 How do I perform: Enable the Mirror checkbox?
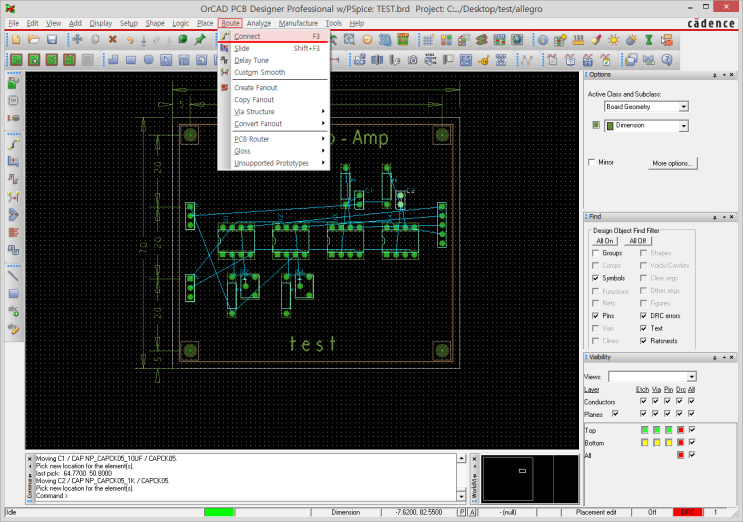(x=593, y=162)
